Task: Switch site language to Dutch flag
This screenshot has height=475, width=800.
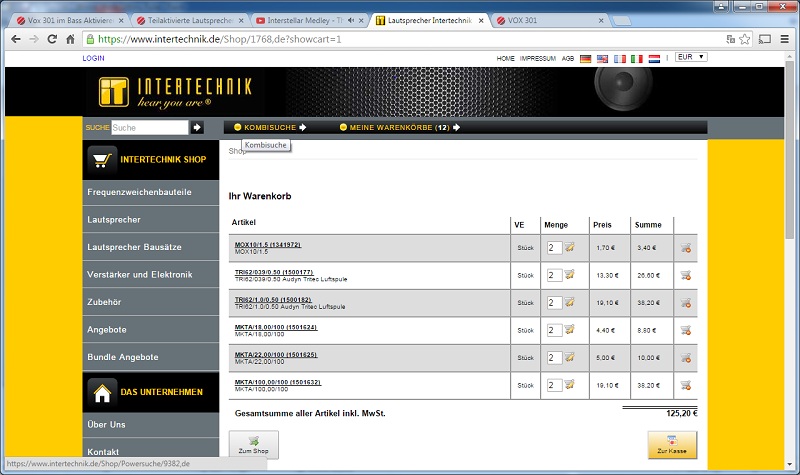Action: pos(654,59)
